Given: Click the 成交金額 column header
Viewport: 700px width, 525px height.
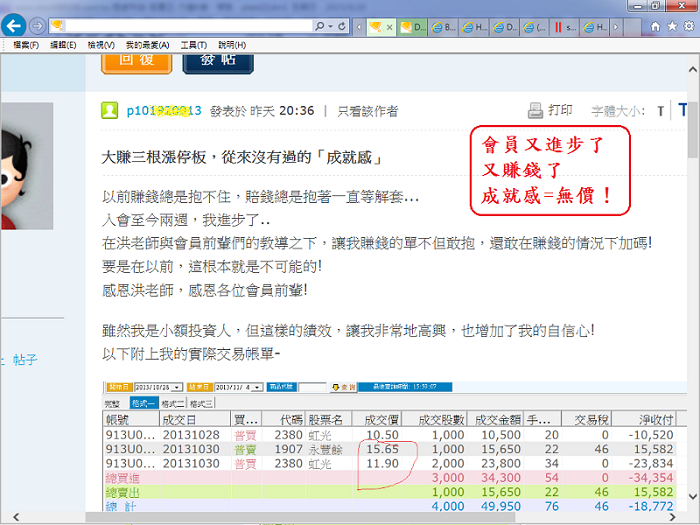Looking at the screenshot, I should tap(495, 420).
